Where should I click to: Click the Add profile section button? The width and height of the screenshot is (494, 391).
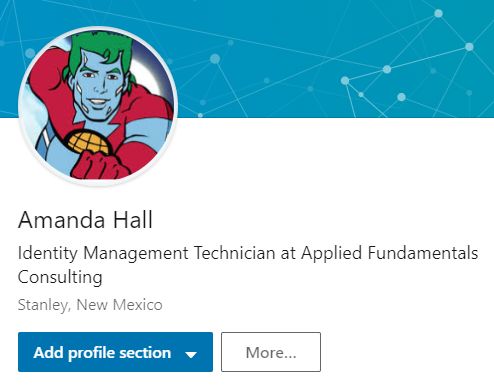(115, 352)
